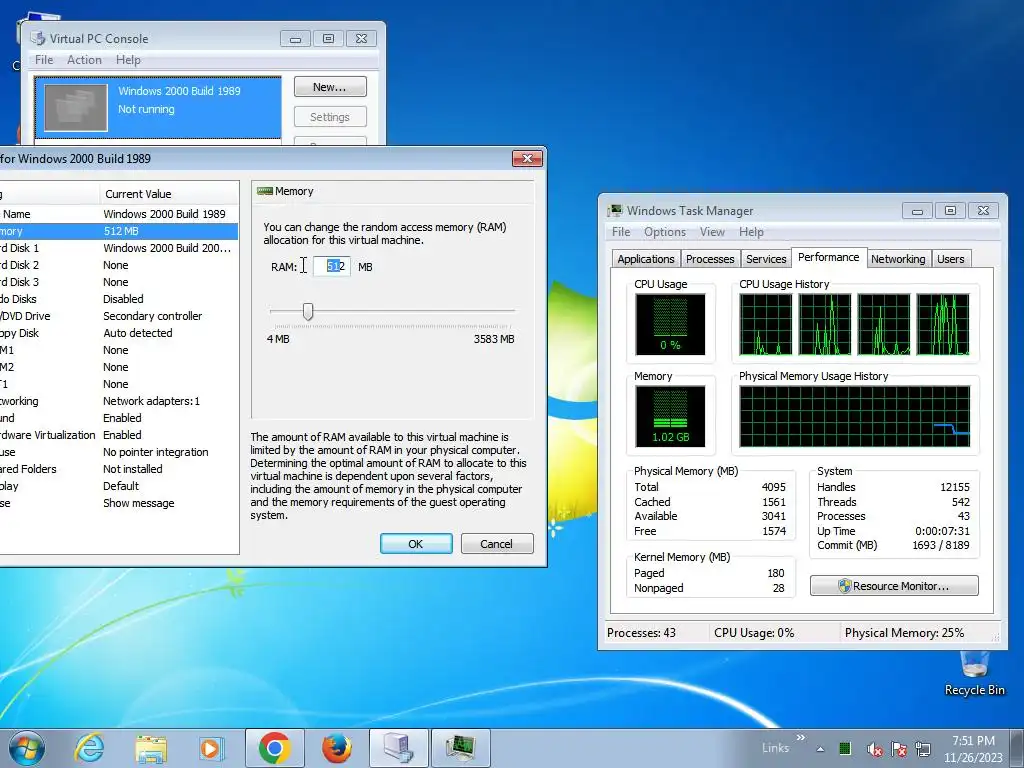
Task: Open Resource Monitor from Task Manager
Action: 894,586
